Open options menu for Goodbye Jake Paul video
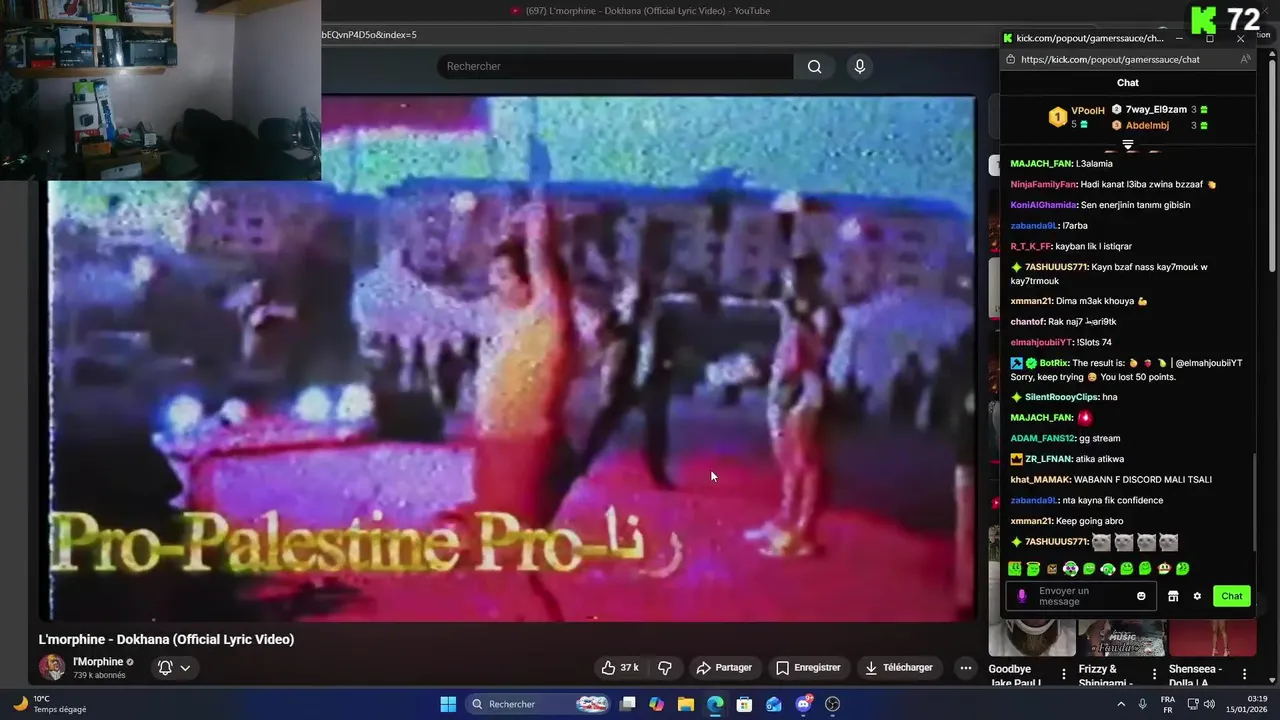The image size is (1280, 720). [x=1063, y=674]
